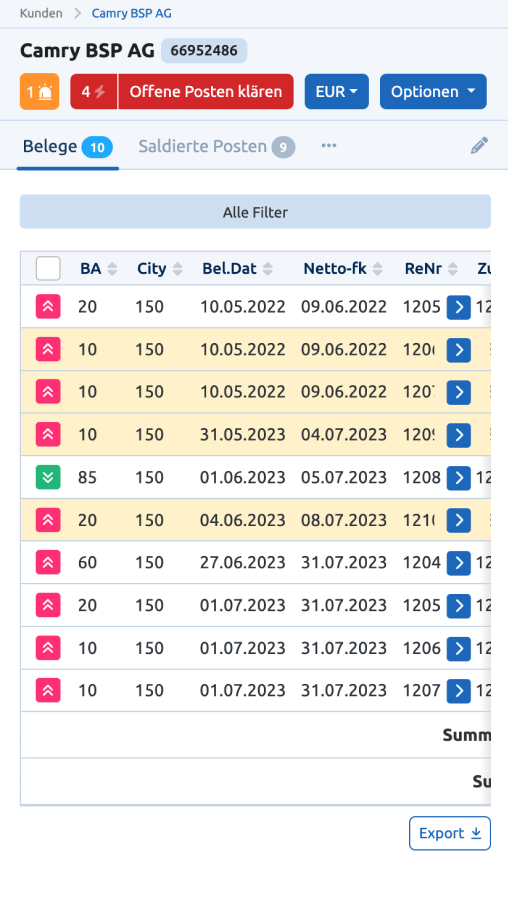Screen dimensions: 508x916
Task: Open blue arrow for row due 08.07.2023
Action: 459,520
